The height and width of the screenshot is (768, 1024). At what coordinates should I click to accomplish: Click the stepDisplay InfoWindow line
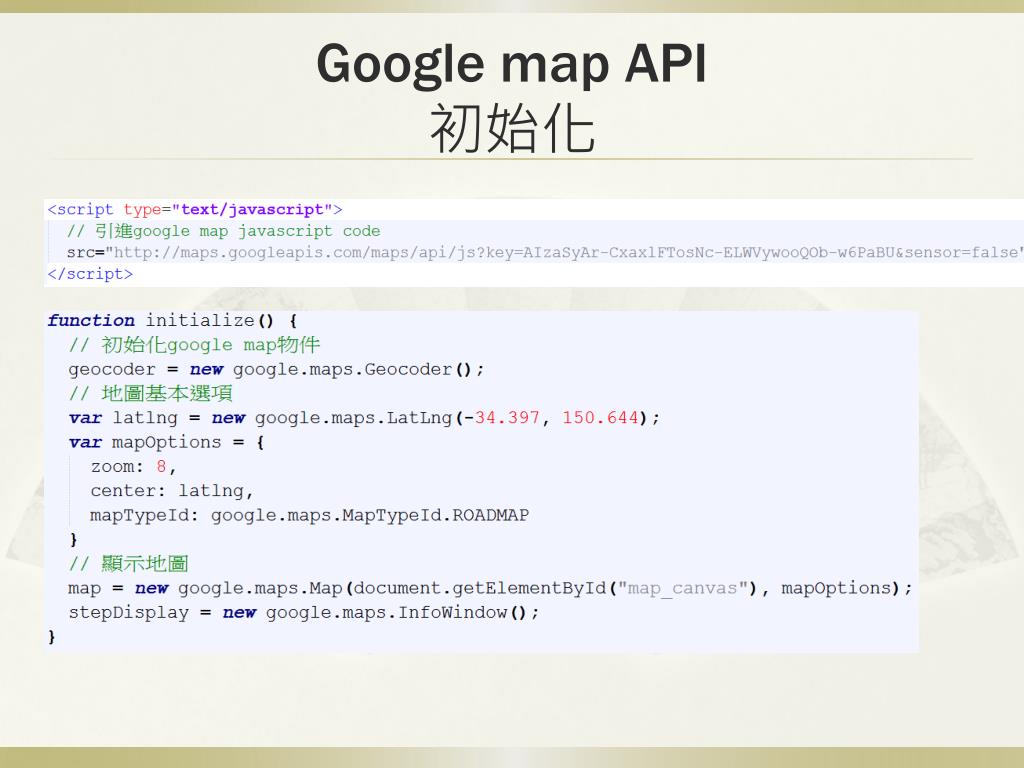[x=304, y=613]
